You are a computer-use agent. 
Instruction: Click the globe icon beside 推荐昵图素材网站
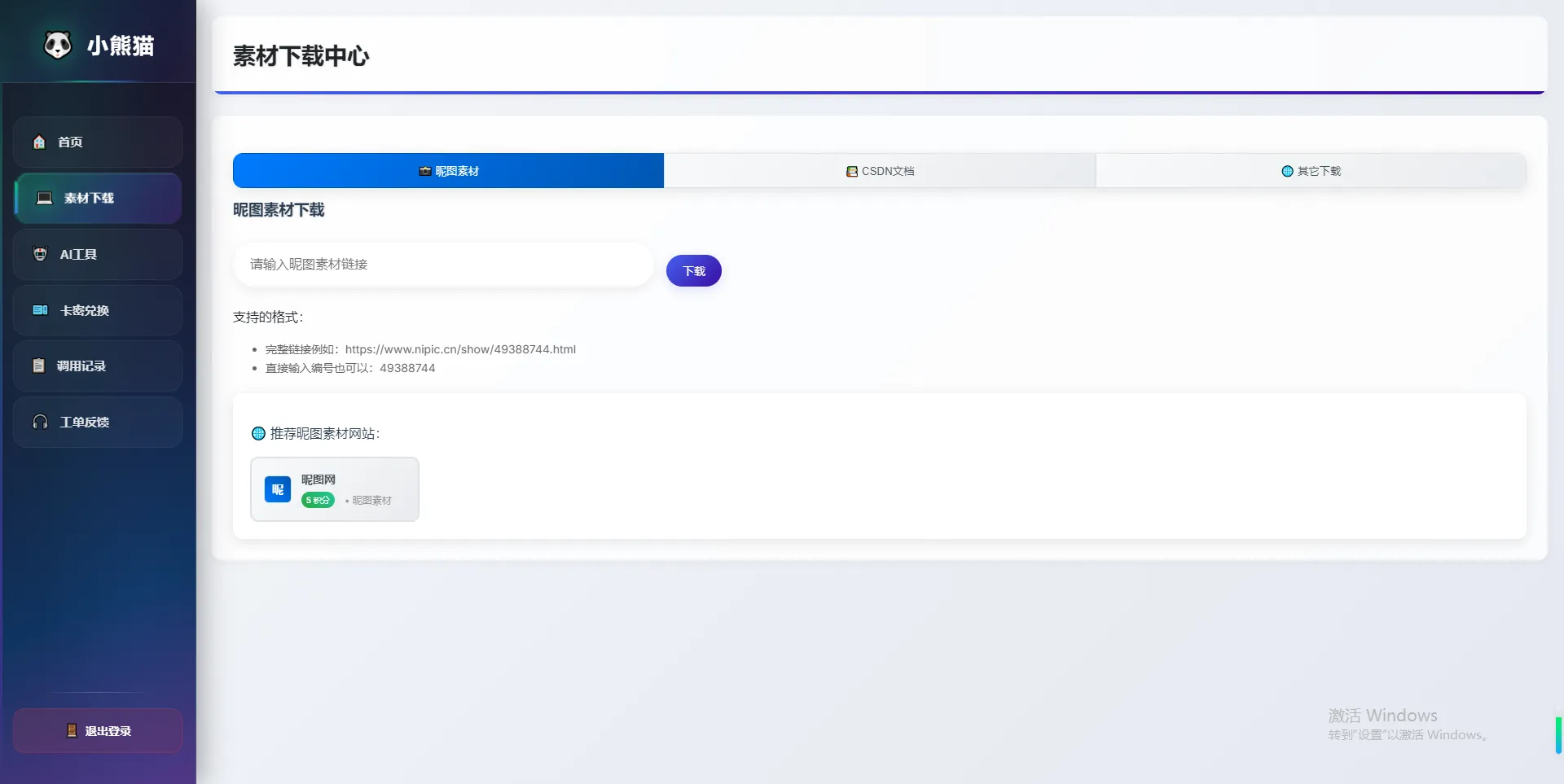[258, 433]
